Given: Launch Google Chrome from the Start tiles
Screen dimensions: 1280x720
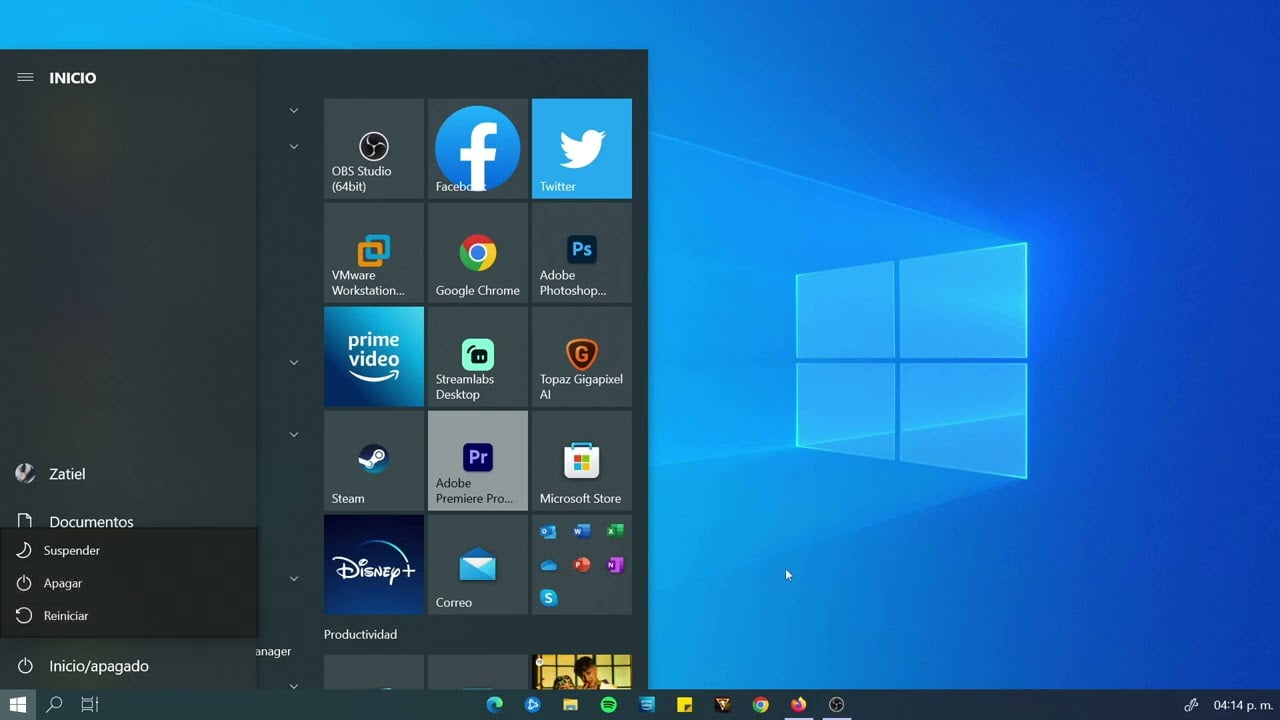Looking at the screenshot, I should [478, 252].
